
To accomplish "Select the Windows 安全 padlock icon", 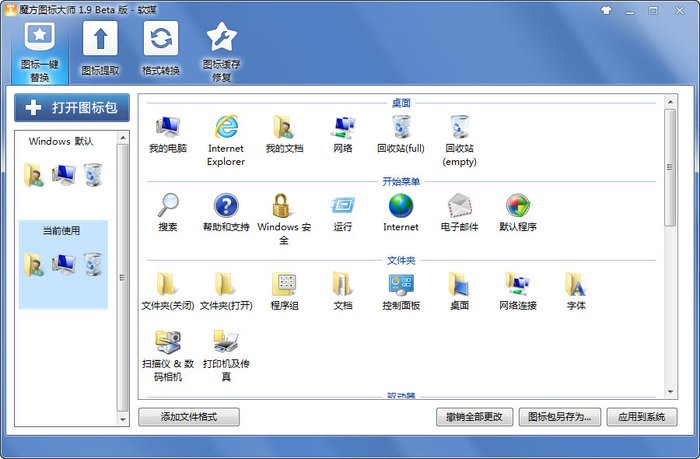I will click(x=284, y=219).
